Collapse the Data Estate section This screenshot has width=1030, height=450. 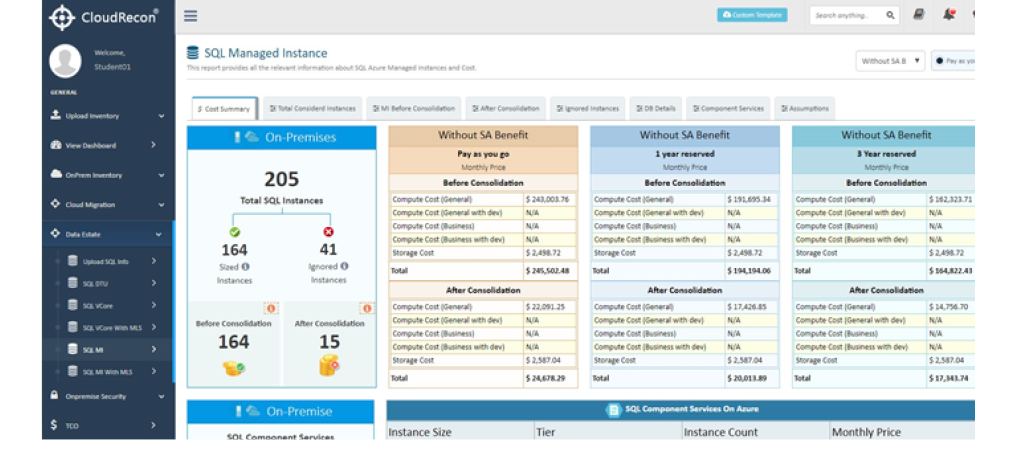coord(108,235)
